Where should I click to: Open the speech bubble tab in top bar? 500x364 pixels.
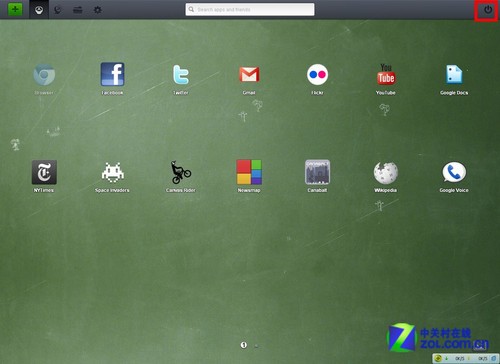click(x=58, y=10)
